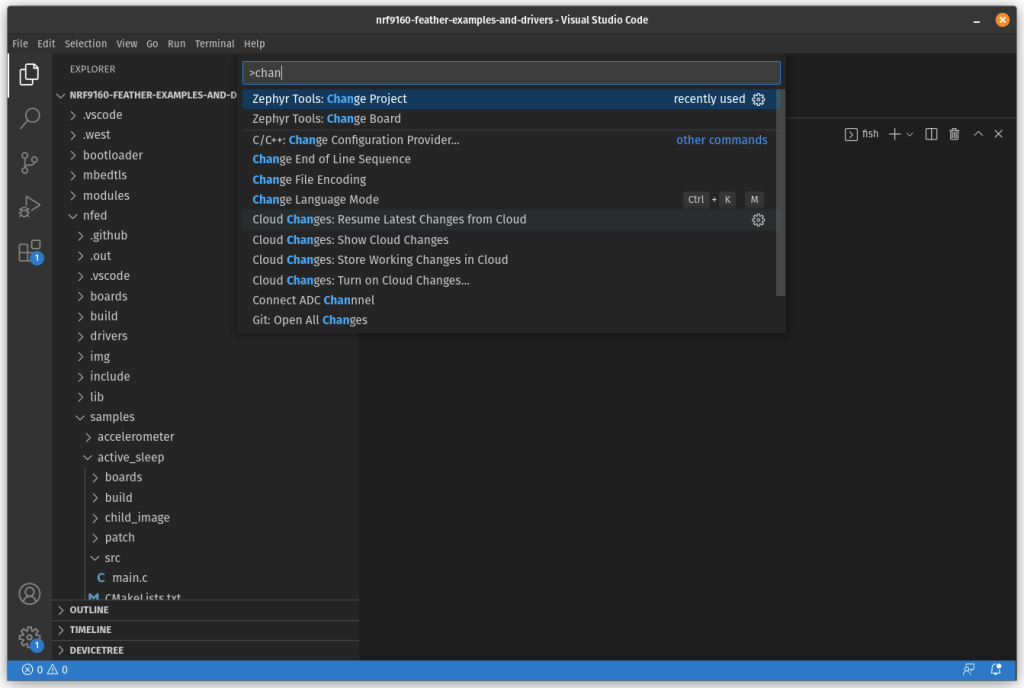Close the terminal panel

click(999, 134)
